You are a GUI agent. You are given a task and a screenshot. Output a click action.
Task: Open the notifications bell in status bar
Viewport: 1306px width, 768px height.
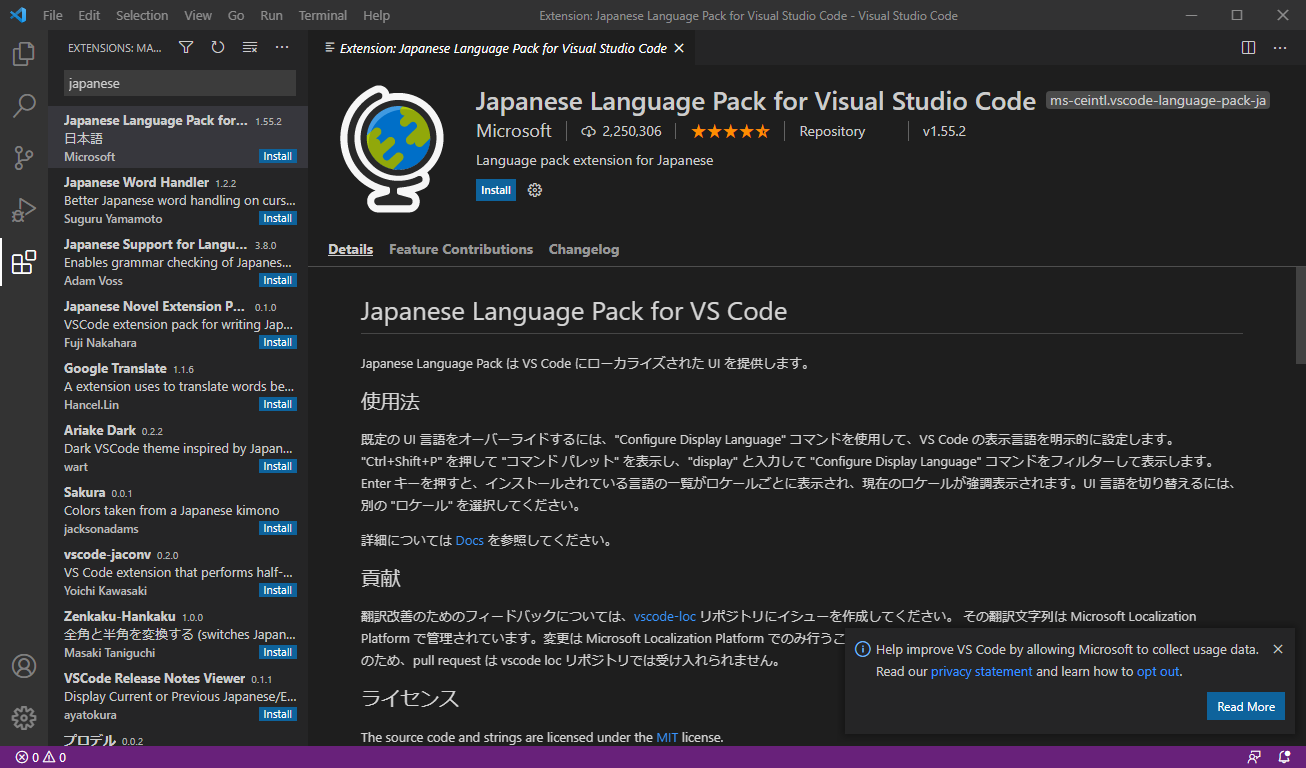[1283, 757]
